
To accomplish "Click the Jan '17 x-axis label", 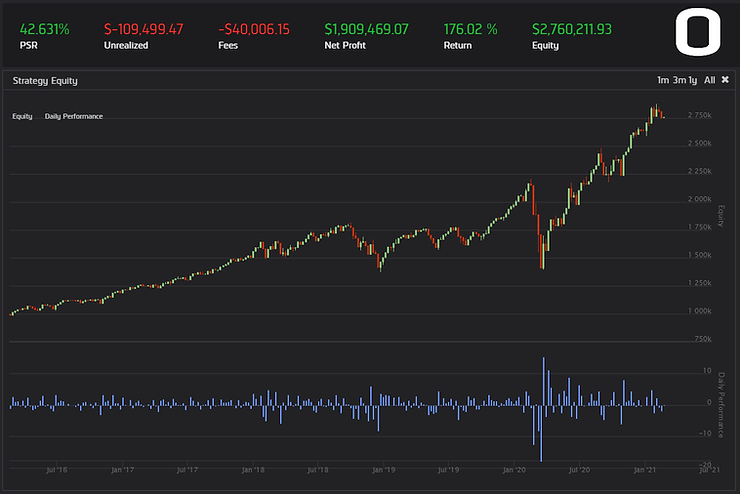I will [x=123, y=470].
